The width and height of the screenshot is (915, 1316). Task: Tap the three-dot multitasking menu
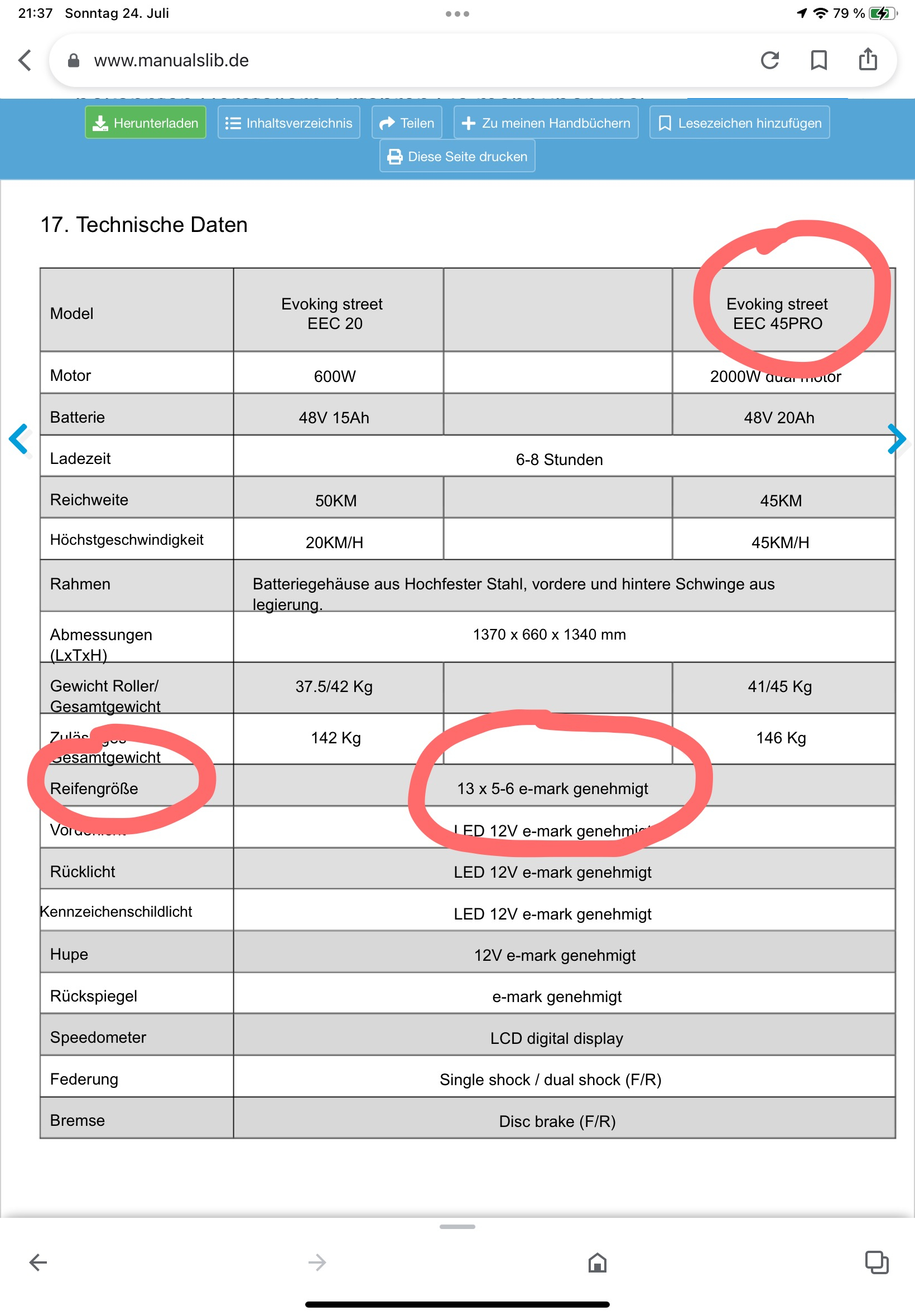(x=458, y=14)
